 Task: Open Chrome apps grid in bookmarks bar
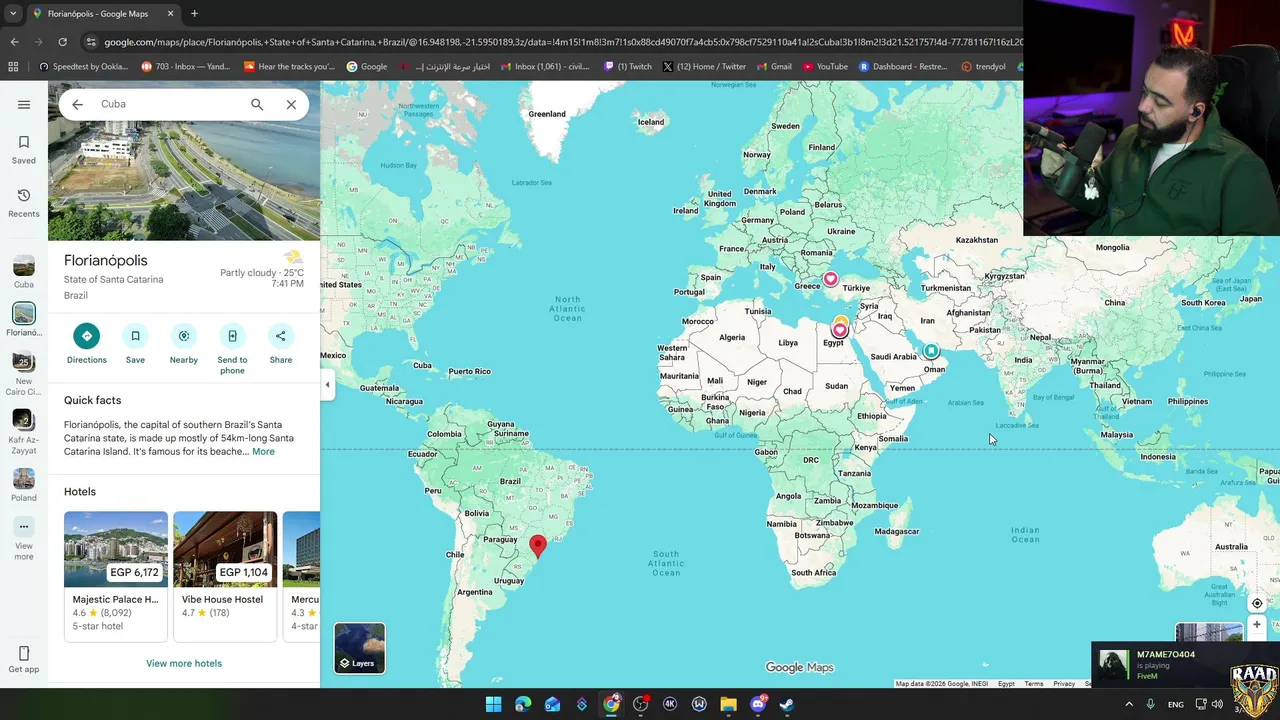(x=13, y=67)
